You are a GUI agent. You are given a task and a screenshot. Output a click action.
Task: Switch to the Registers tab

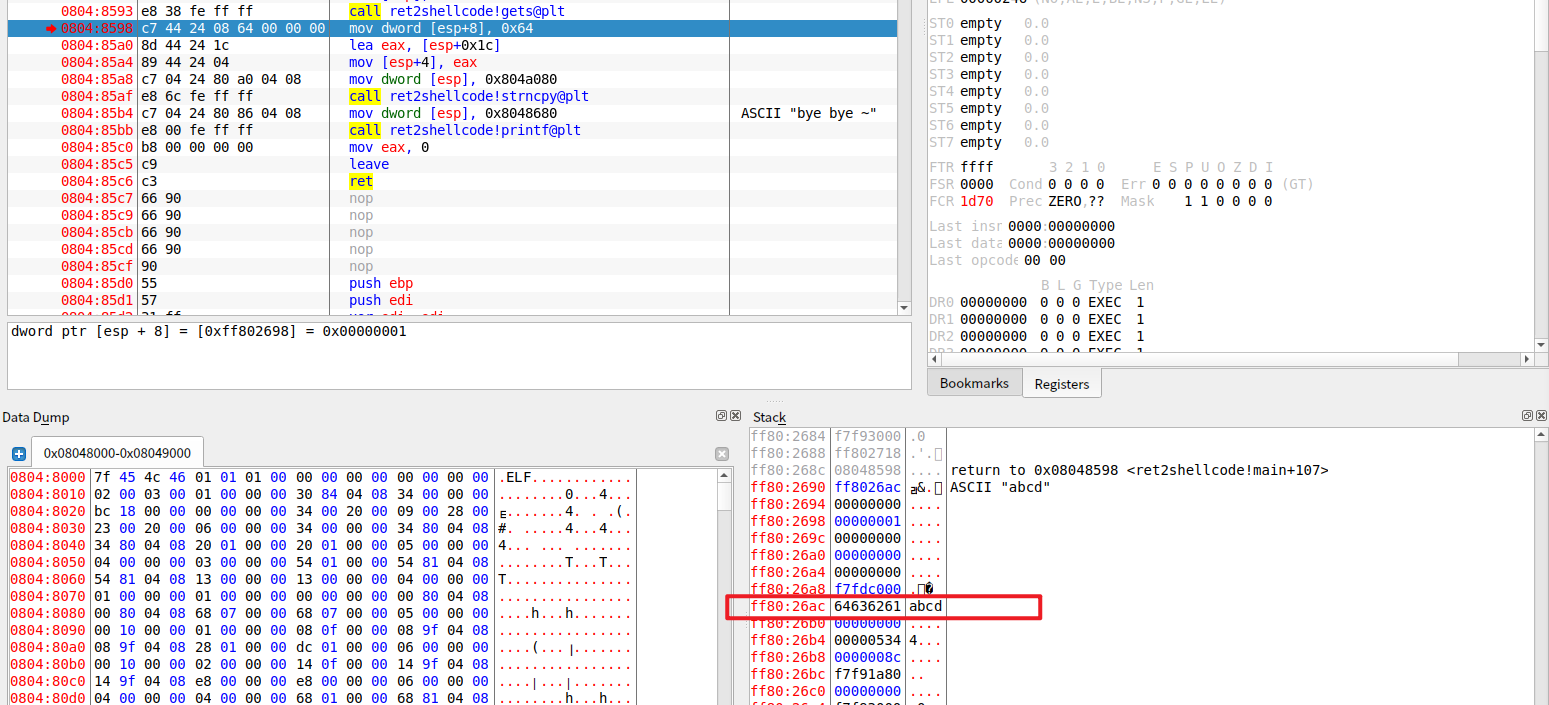1061,384
